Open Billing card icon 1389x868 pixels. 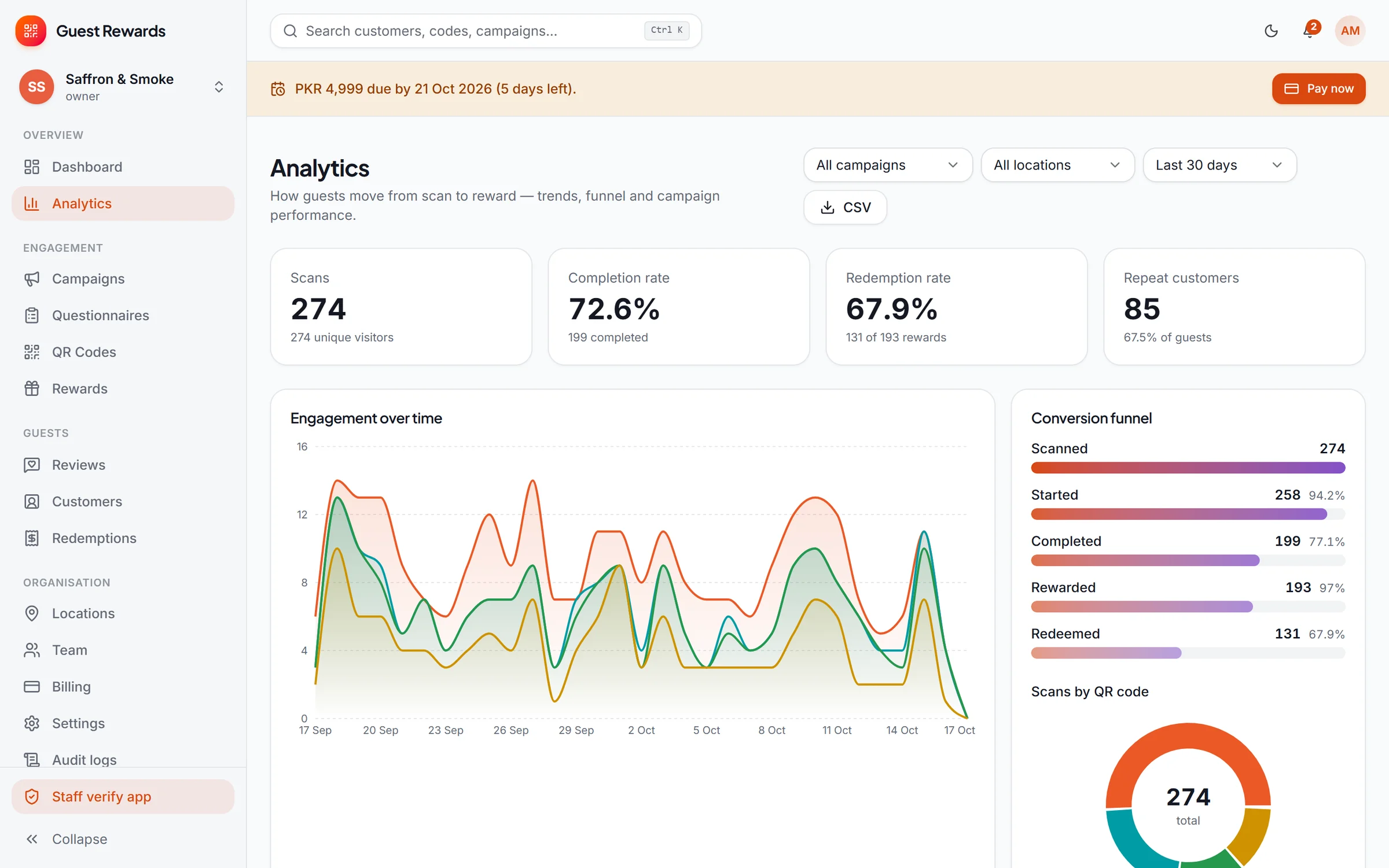pyautogui.click(x=32, y=686)
